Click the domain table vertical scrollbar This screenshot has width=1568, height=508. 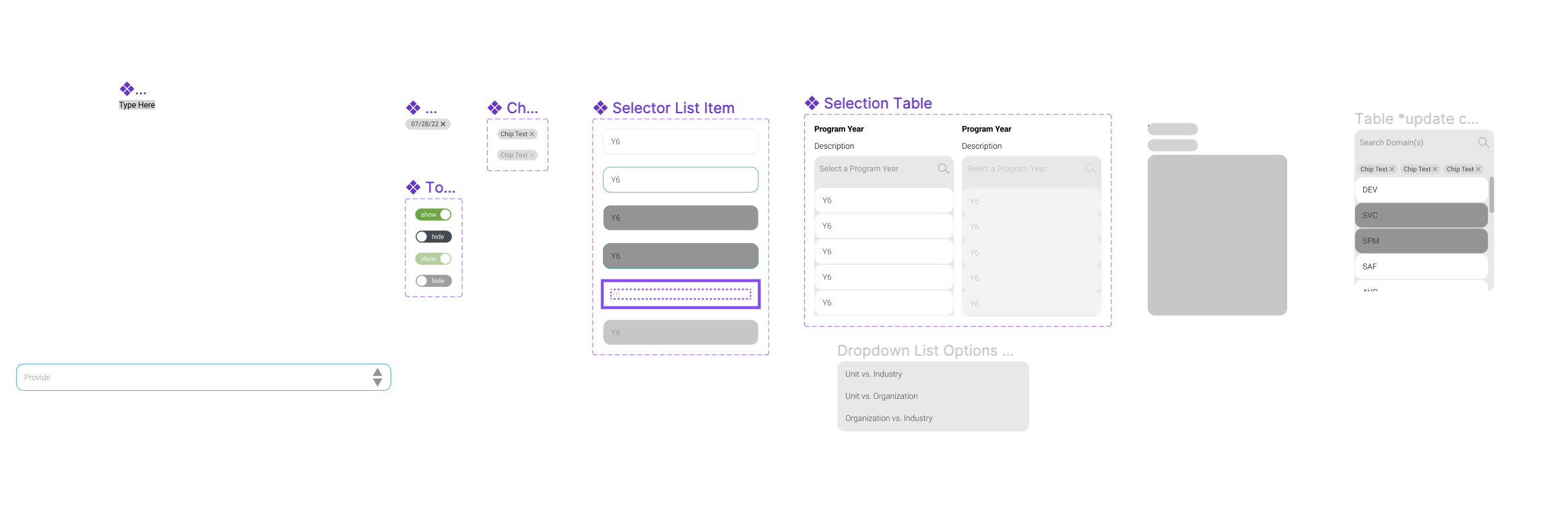click(1492, 195)
